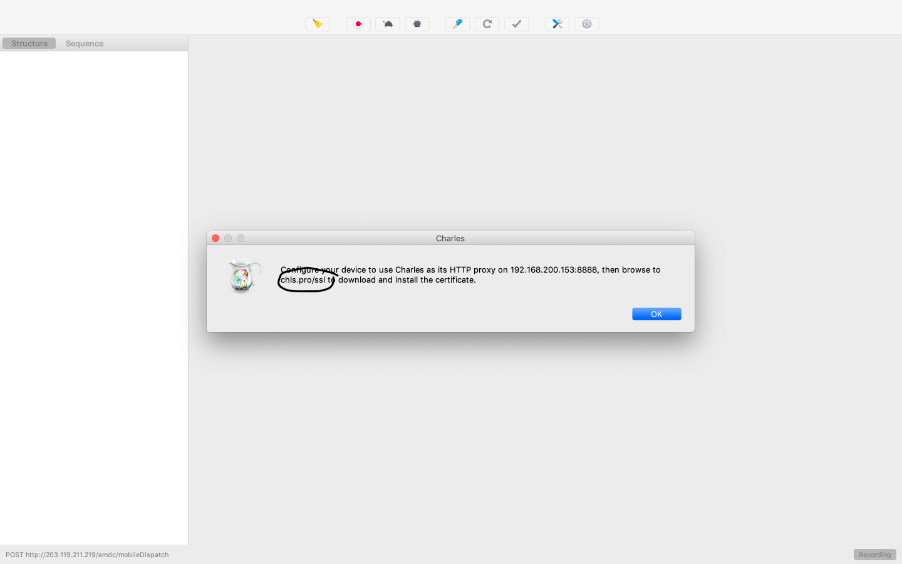Open Settings with the gear icon
This screenshot has height=564, width=902.
[x=587, y=24]
